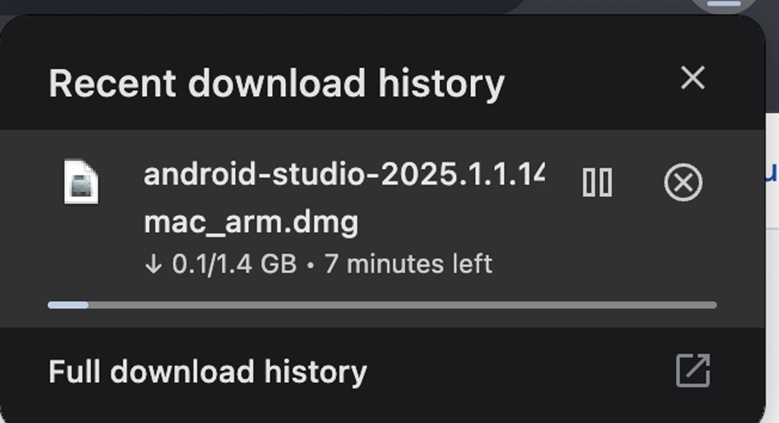Screen dimensions: 779x423
Task: Open the external-link icon for full history
Action: tap(692, 371)
